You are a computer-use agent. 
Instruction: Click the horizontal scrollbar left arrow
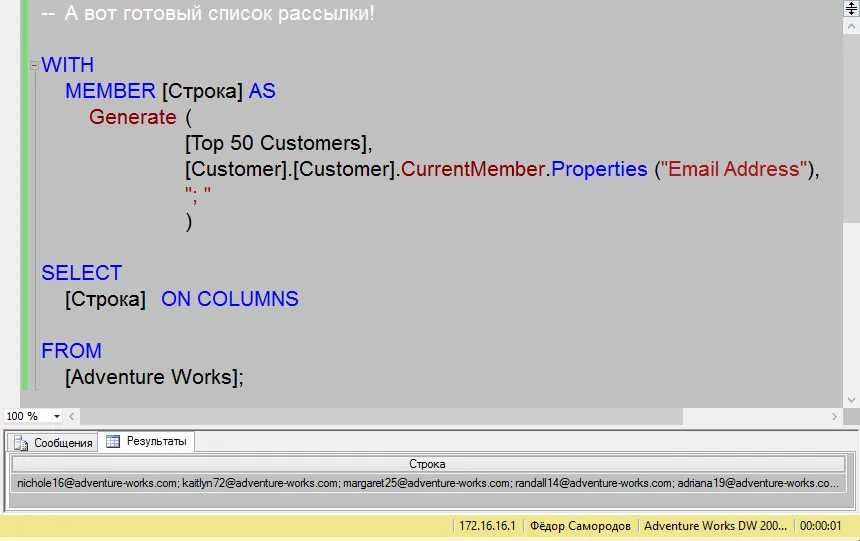point(72,416)
